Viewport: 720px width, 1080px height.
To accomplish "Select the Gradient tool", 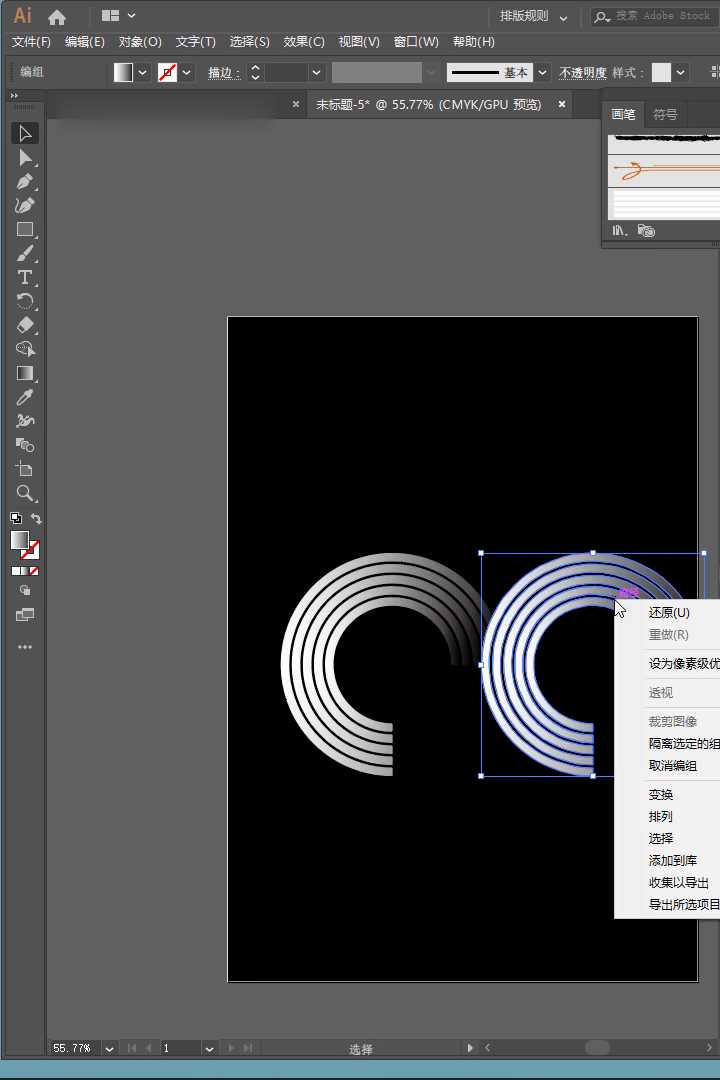I will pos(25,373).
